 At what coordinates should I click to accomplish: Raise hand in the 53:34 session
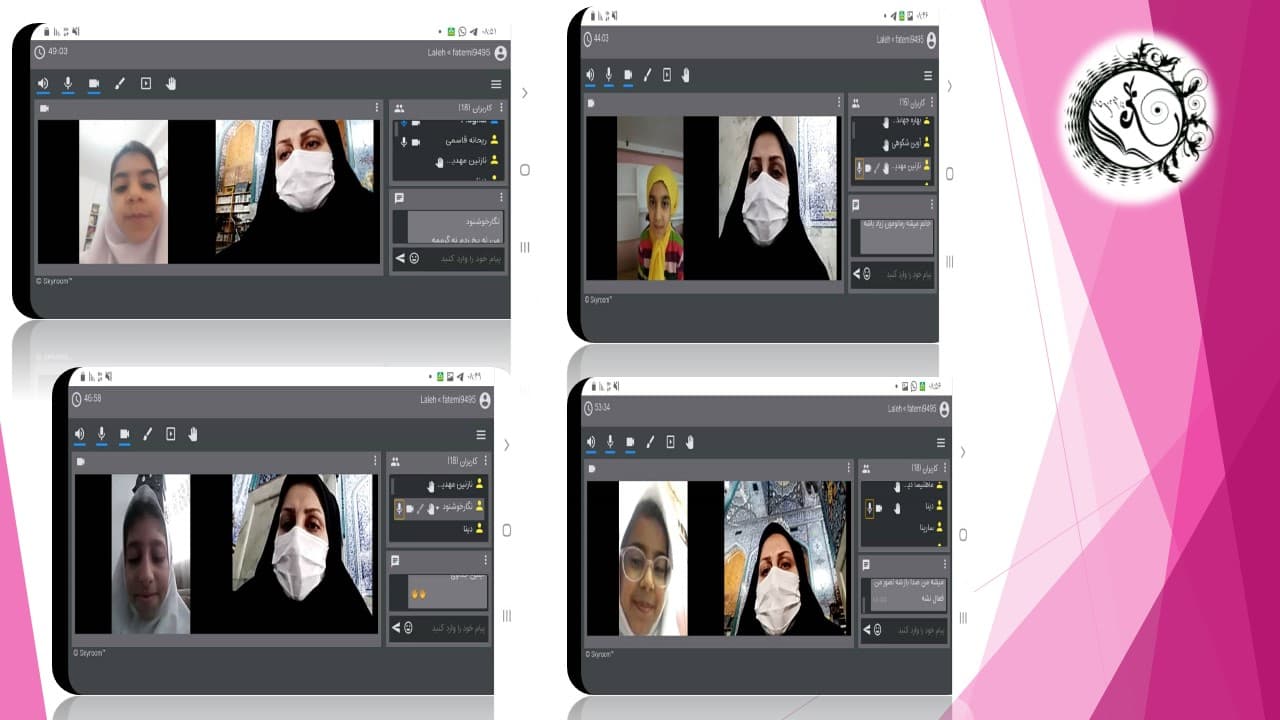(x=689, y=442)
